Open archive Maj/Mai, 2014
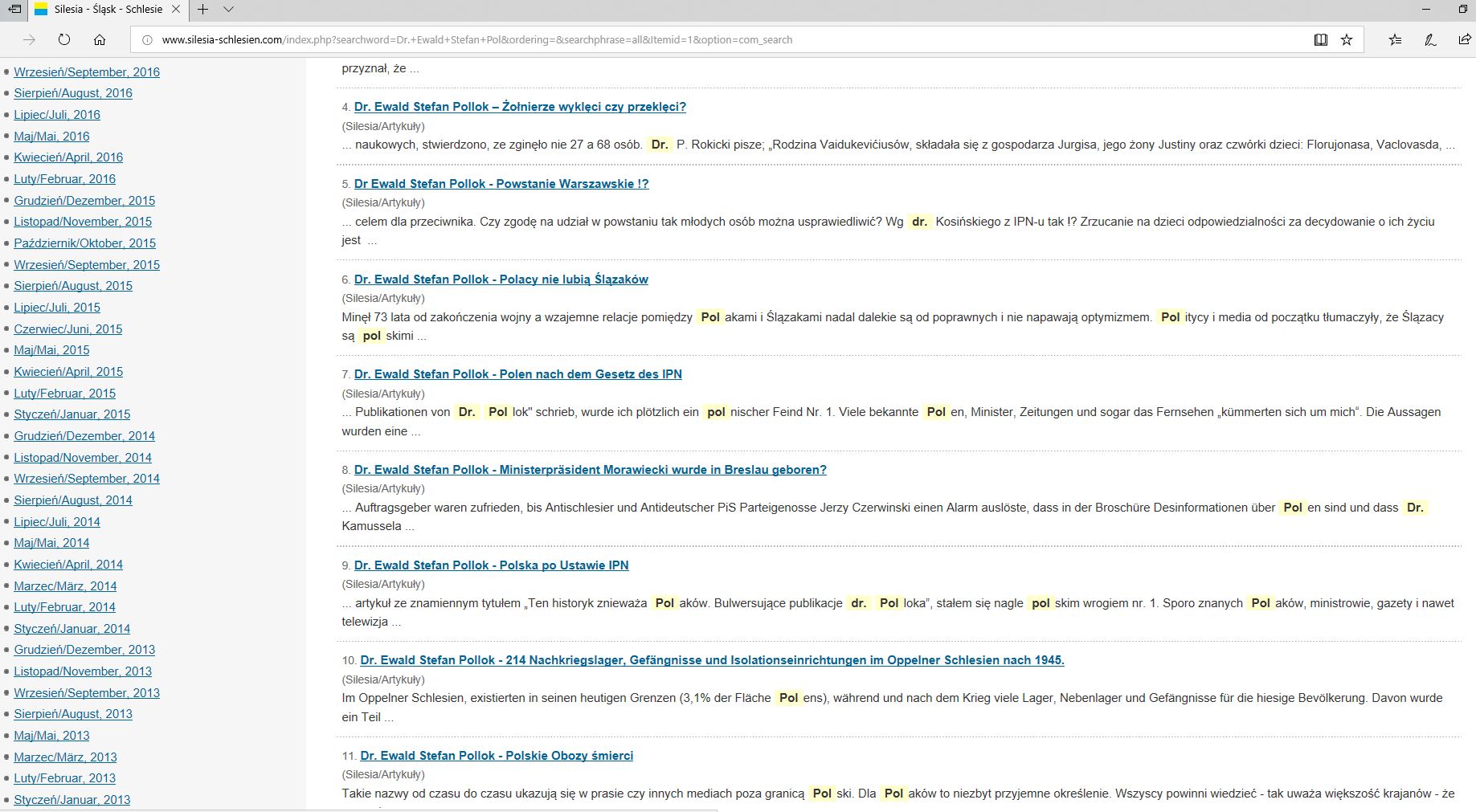 pyautogui.click(x=51, y=543)
